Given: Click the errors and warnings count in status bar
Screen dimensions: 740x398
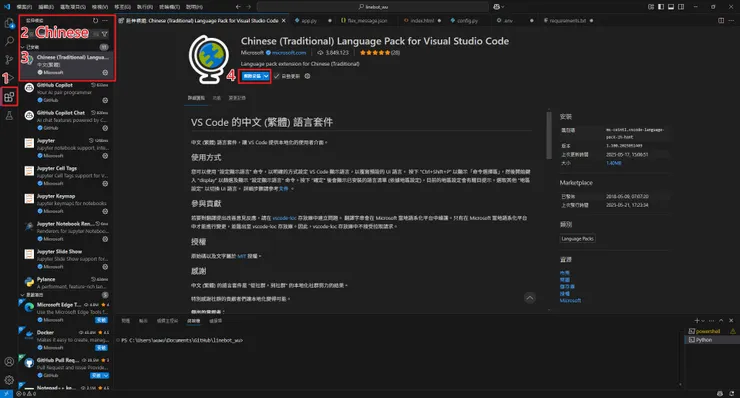Looking at the screenshot, I should click(26, 394).
